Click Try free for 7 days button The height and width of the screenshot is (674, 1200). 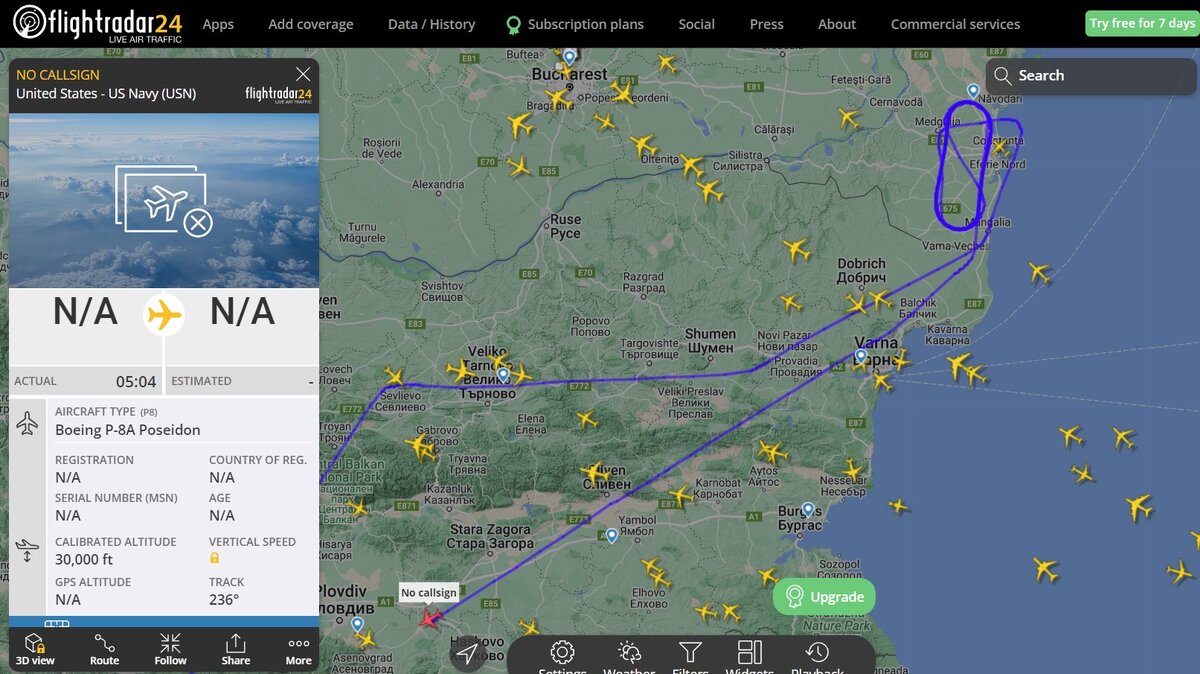1141,24
